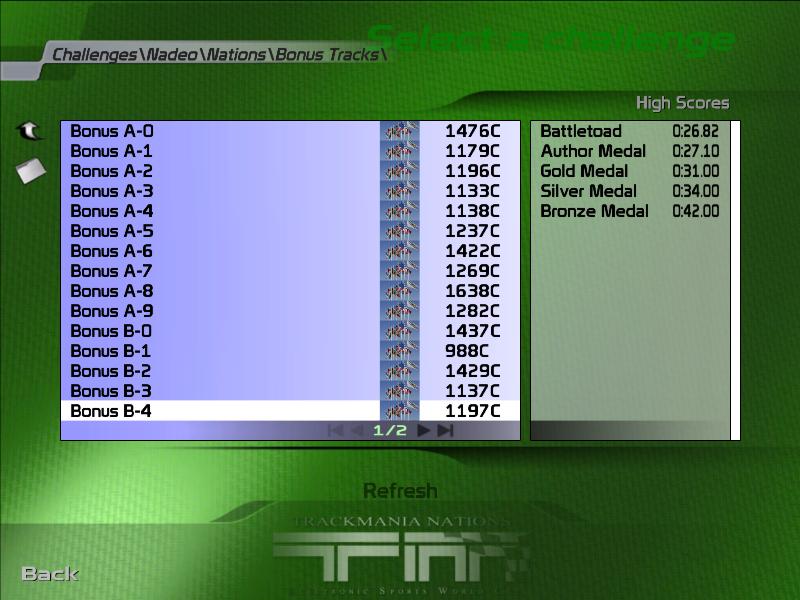Click the folder icon in left sidebar
800x600 pixels.
pos(31,170)
